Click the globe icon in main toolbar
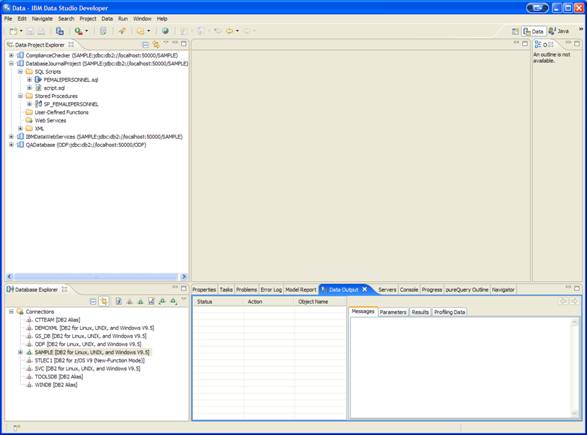 [x=165, y=31]
